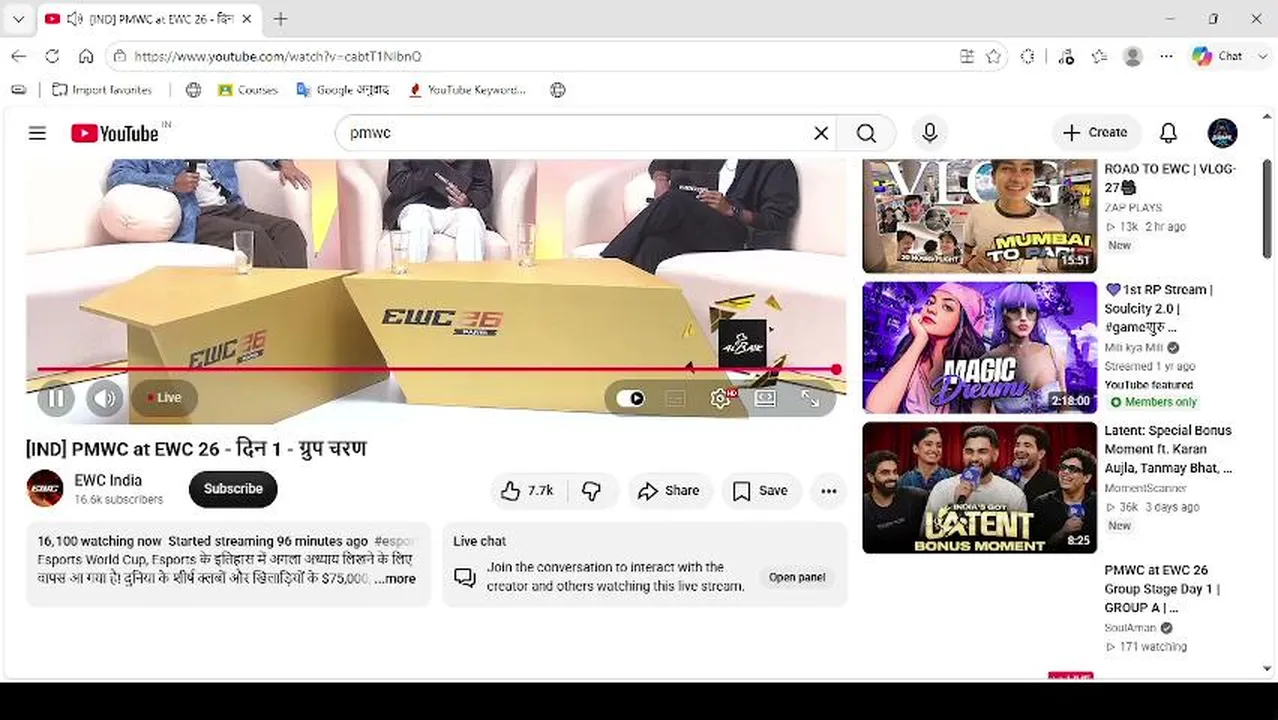Screen dimensions: 1278x720
Task: Enter fullscreen mode on the video
Action: [810, 399]
